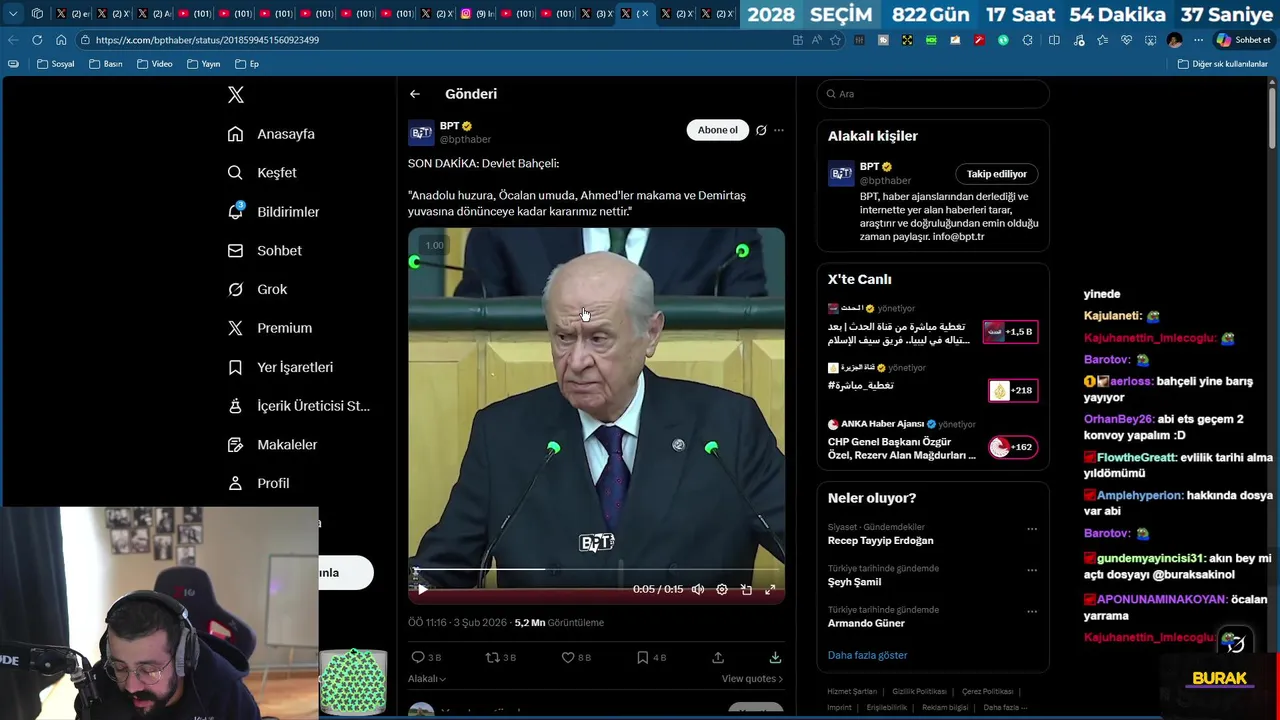Click the X logo in sidebar
1280x720 pixels.
tap(236, 95)
